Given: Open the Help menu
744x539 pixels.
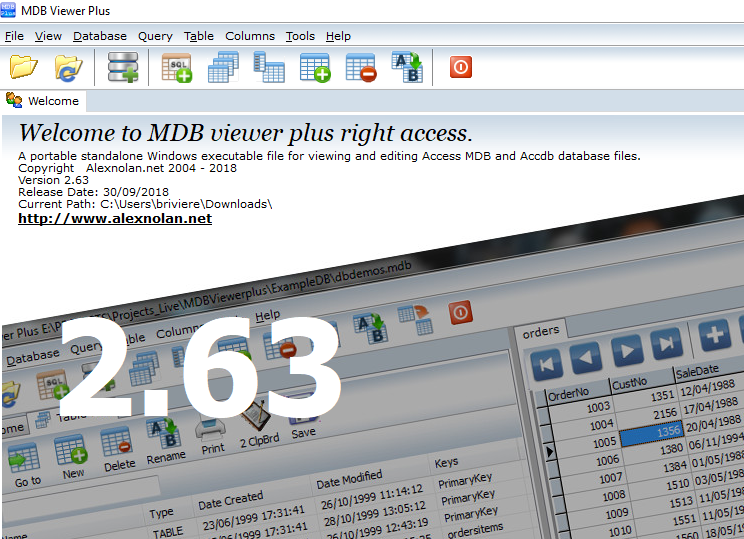Looking at the screenshot, I should click(338, 36).
